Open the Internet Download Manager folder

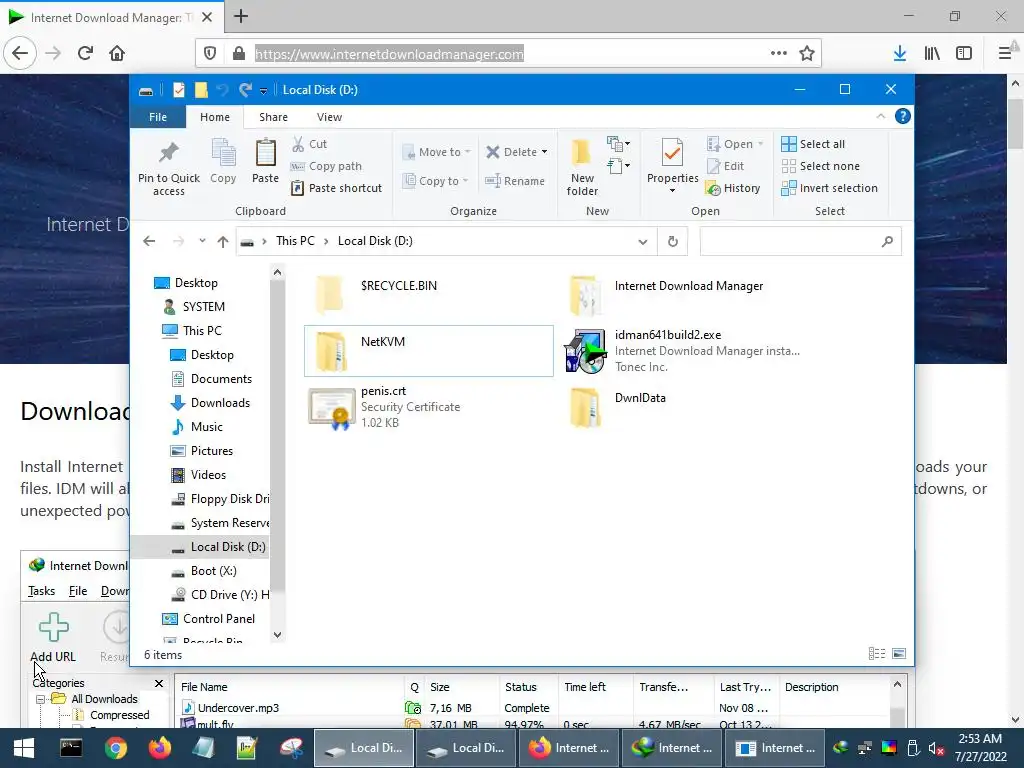(x=682, y=295)
